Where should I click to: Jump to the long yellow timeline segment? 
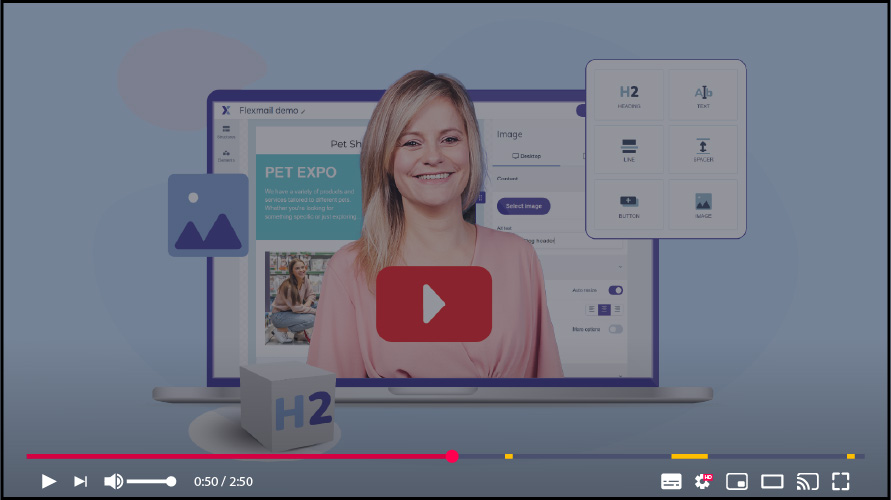tap(689, 456)
